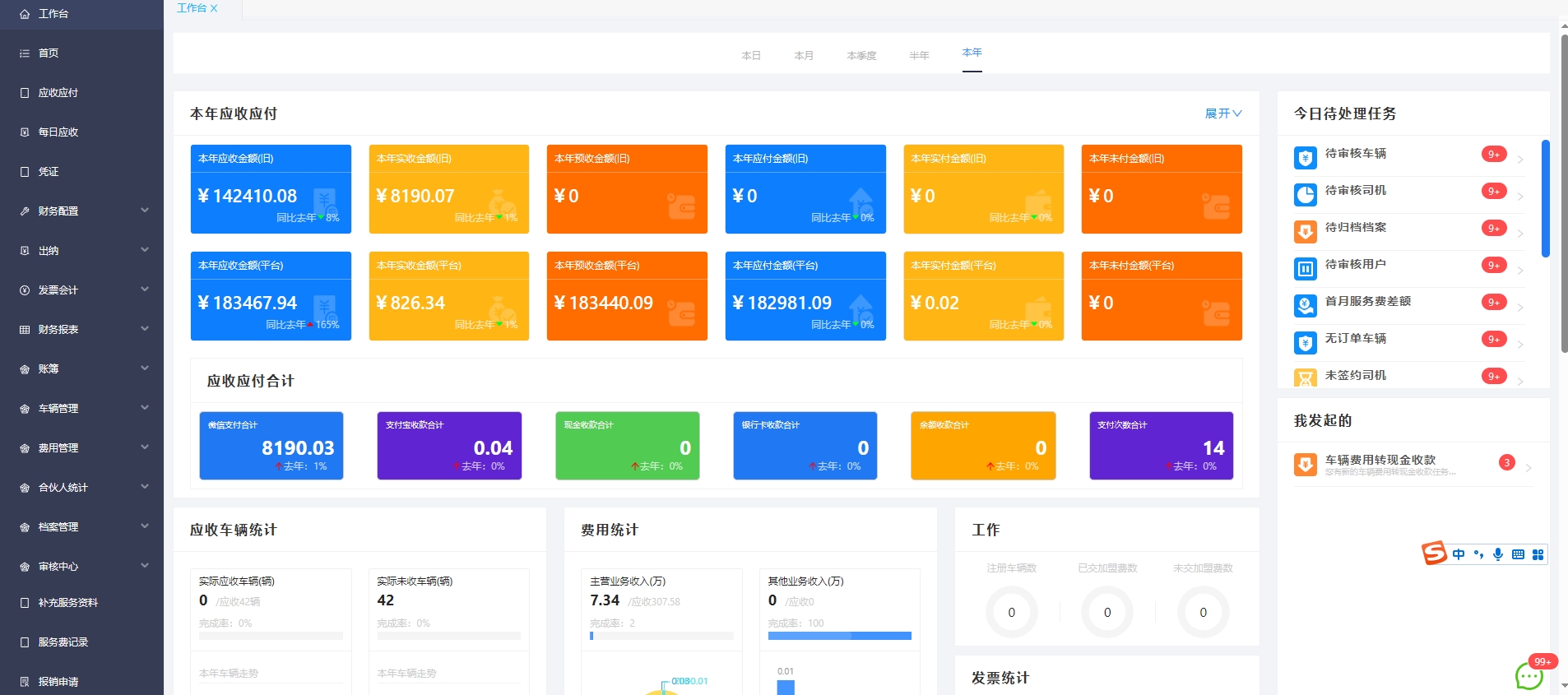
Task: Click the 99+ unread badge on chat
Action: click(1542, 661)
